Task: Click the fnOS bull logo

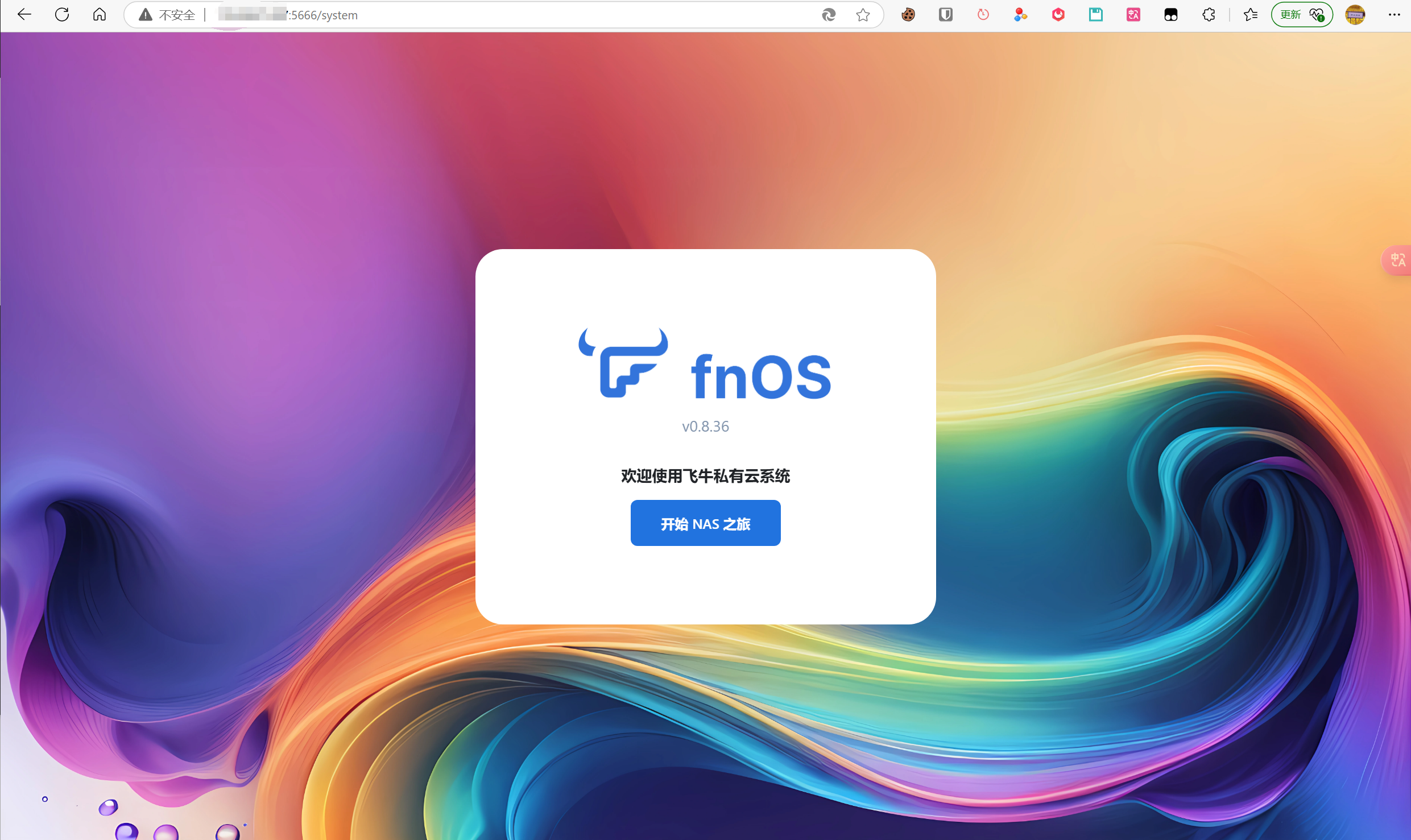Action: (x=623, y=363)
